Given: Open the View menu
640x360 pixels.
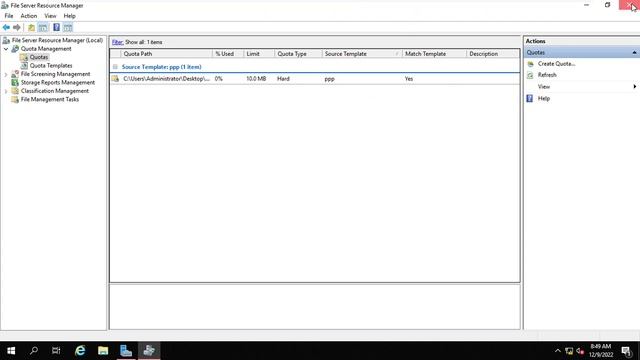Looking at the screenshot, I should click(x=50, y=16).
